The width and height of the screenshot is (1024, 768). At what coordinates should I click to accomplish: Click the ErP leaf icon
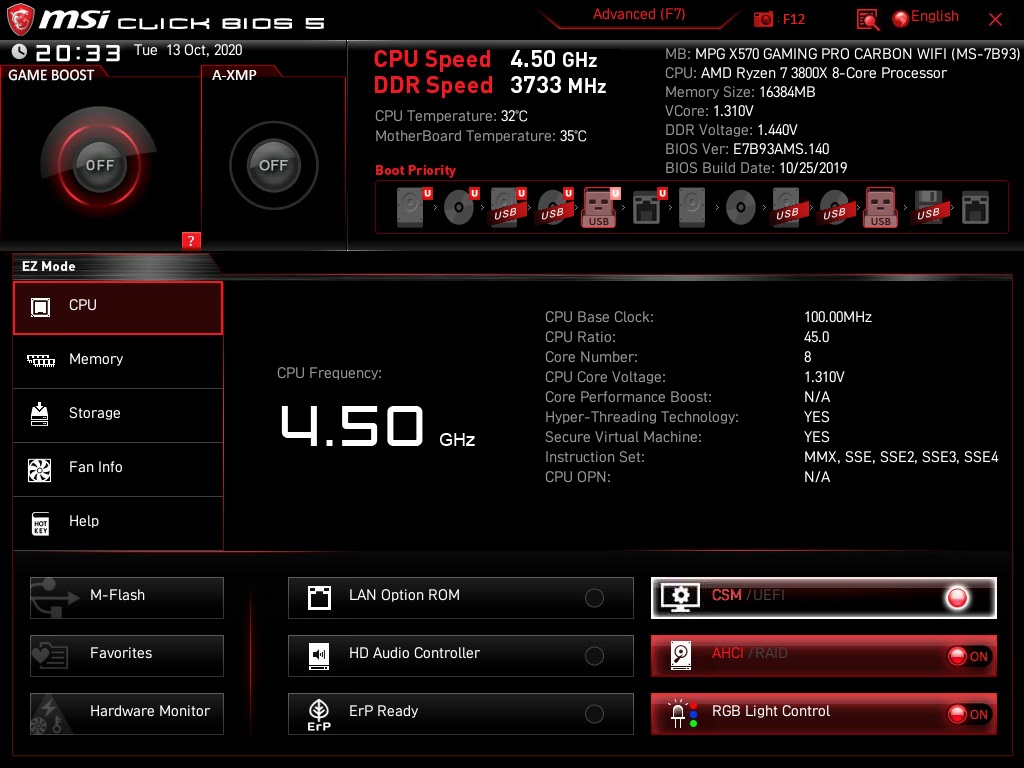point(319,714)
